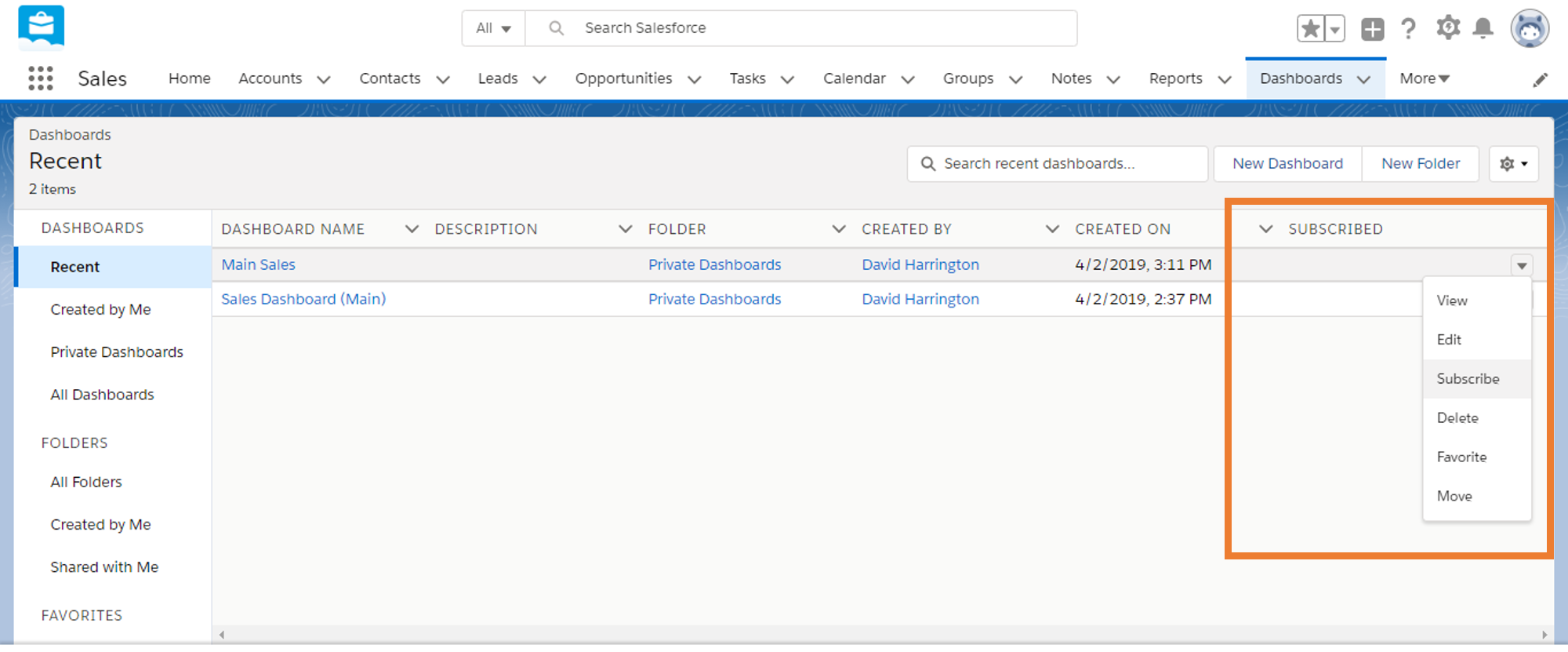Open the Leads tab

click(x=498, y=78)
